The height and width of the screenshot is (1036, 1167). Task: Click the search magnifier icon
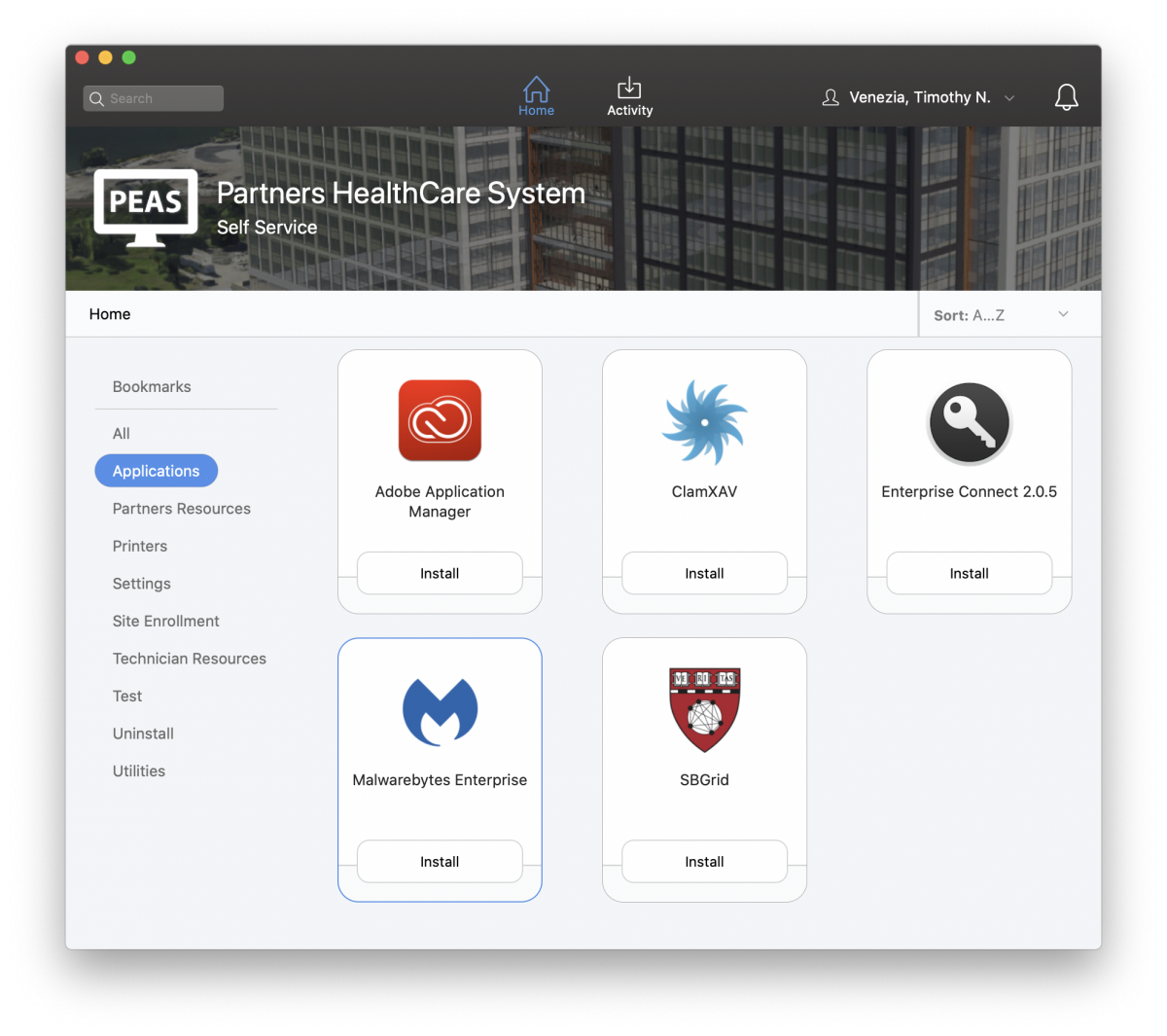96,98
